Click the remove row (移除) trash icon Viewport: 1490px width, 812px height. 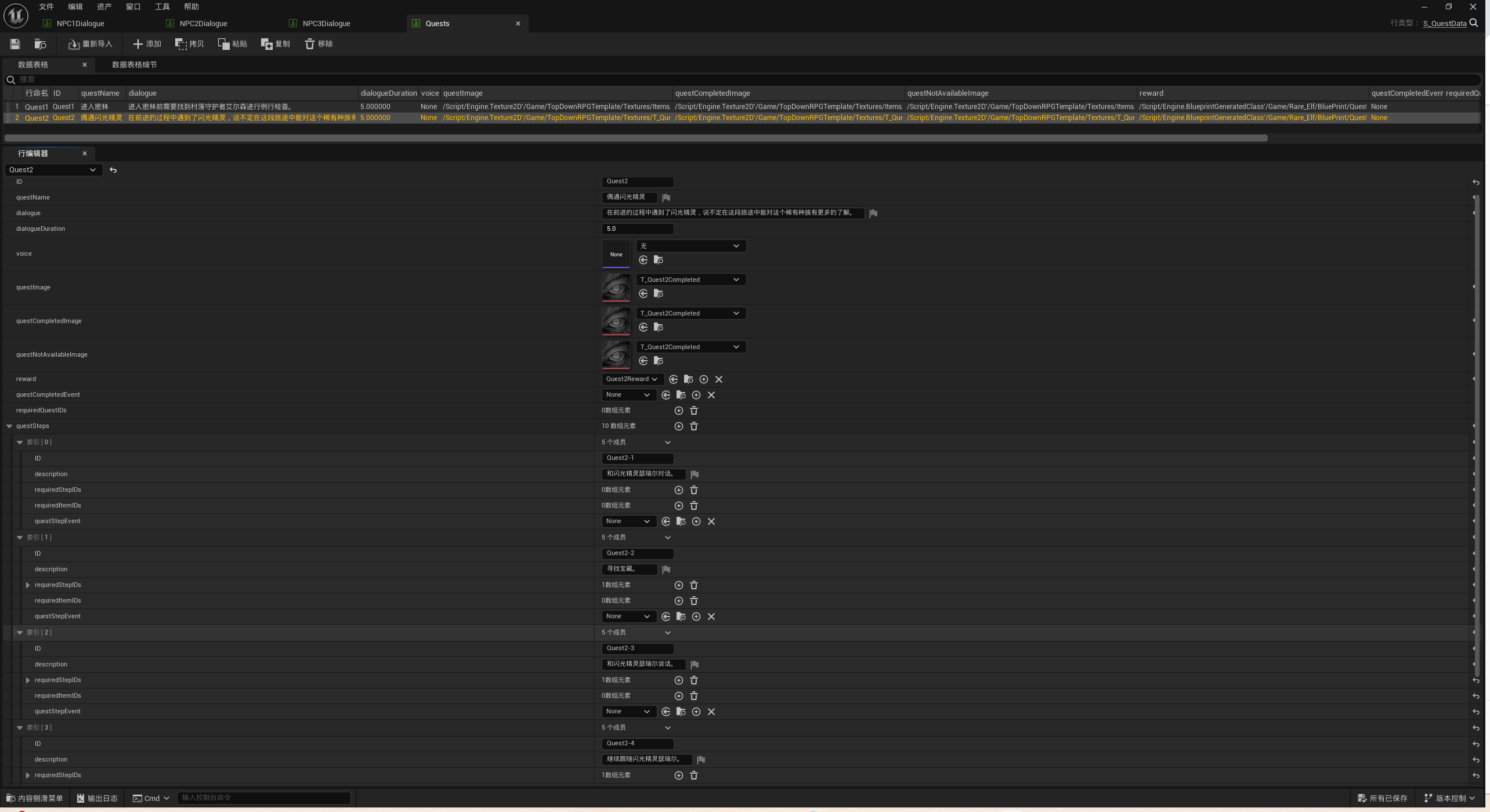tap(309, 44)
